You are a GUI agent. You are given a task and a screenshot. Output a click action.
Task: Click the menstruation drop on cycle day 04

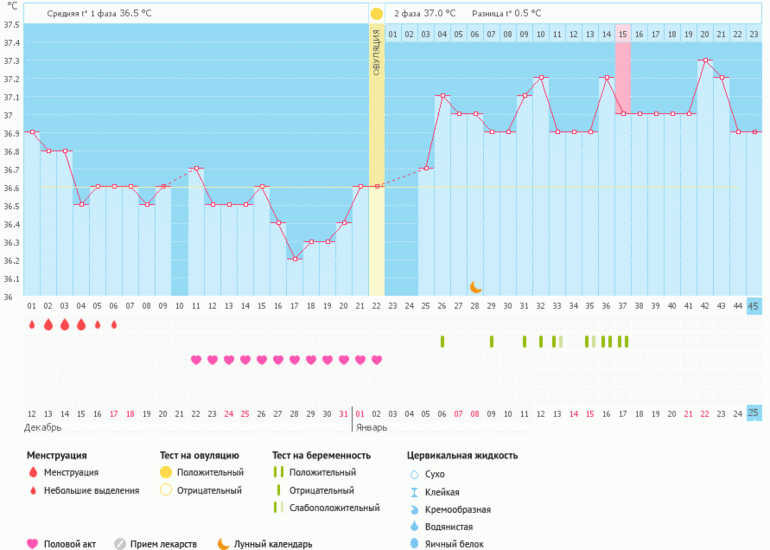point(81,324)
